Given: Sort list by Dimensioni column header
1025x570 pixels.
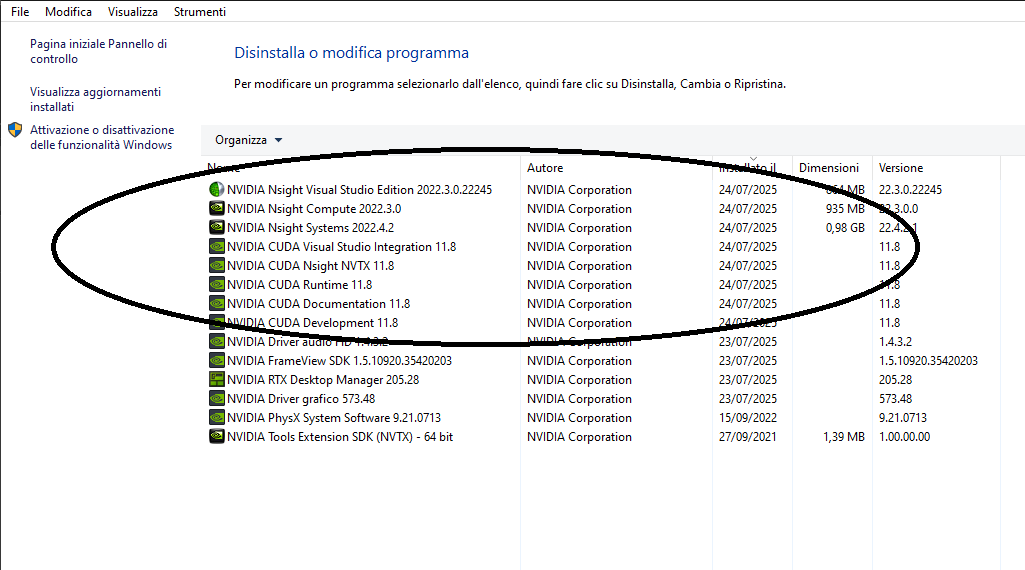Looking at the screenshot, I should pos(829,168).
